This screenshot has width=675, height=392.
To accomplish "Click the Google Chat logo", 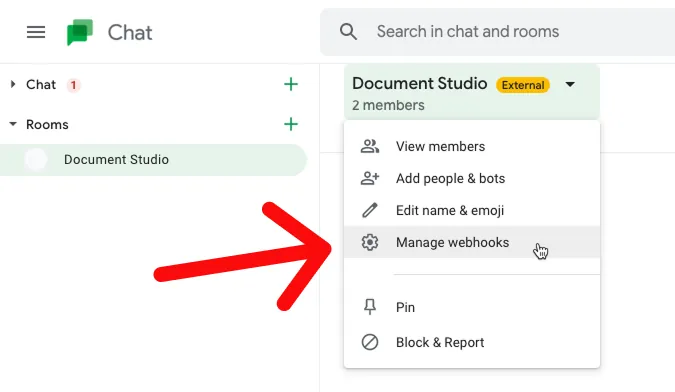I will pyautogui.click(x=80, y=32).
